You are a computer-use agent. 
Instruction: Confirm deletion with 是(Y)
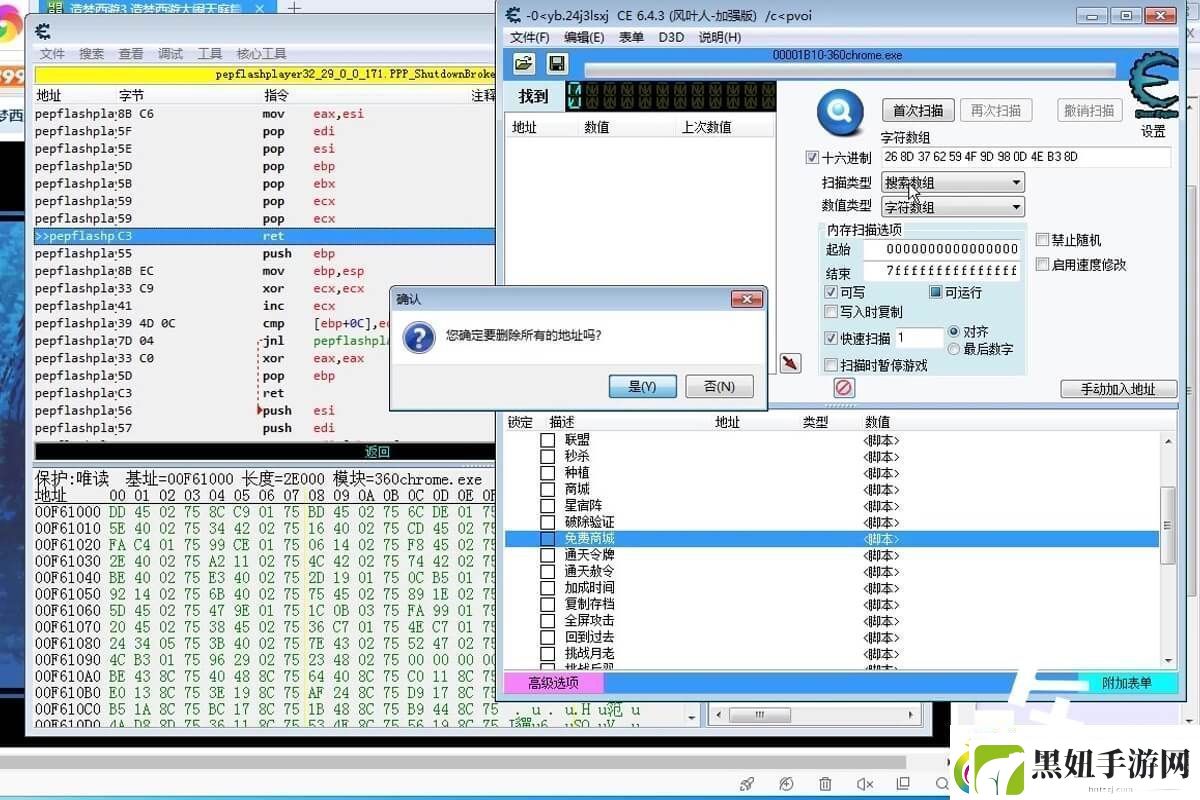click(642, 386)
